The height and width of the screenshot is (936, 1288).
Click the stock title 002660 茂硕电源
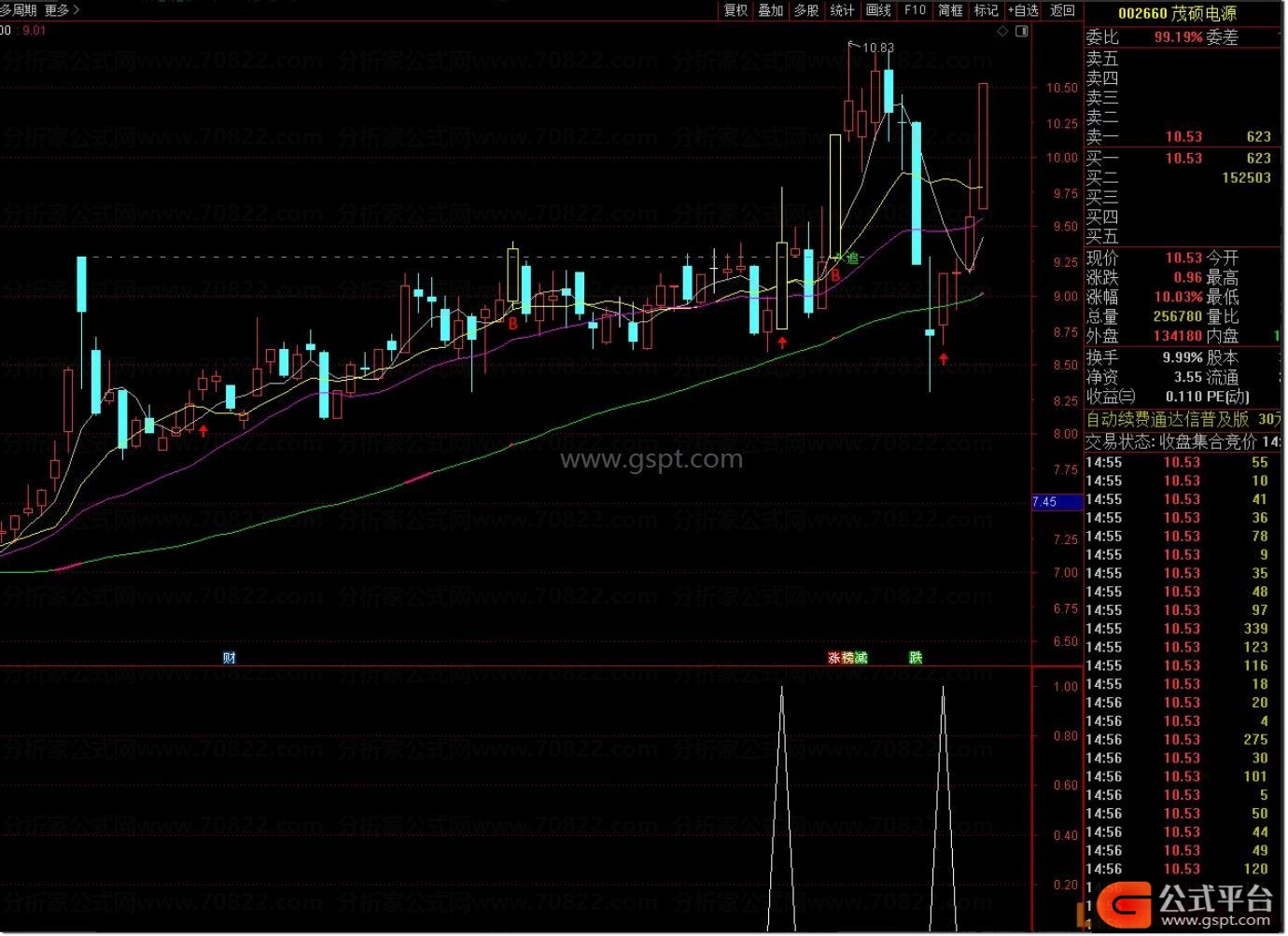coord(1177,13)
